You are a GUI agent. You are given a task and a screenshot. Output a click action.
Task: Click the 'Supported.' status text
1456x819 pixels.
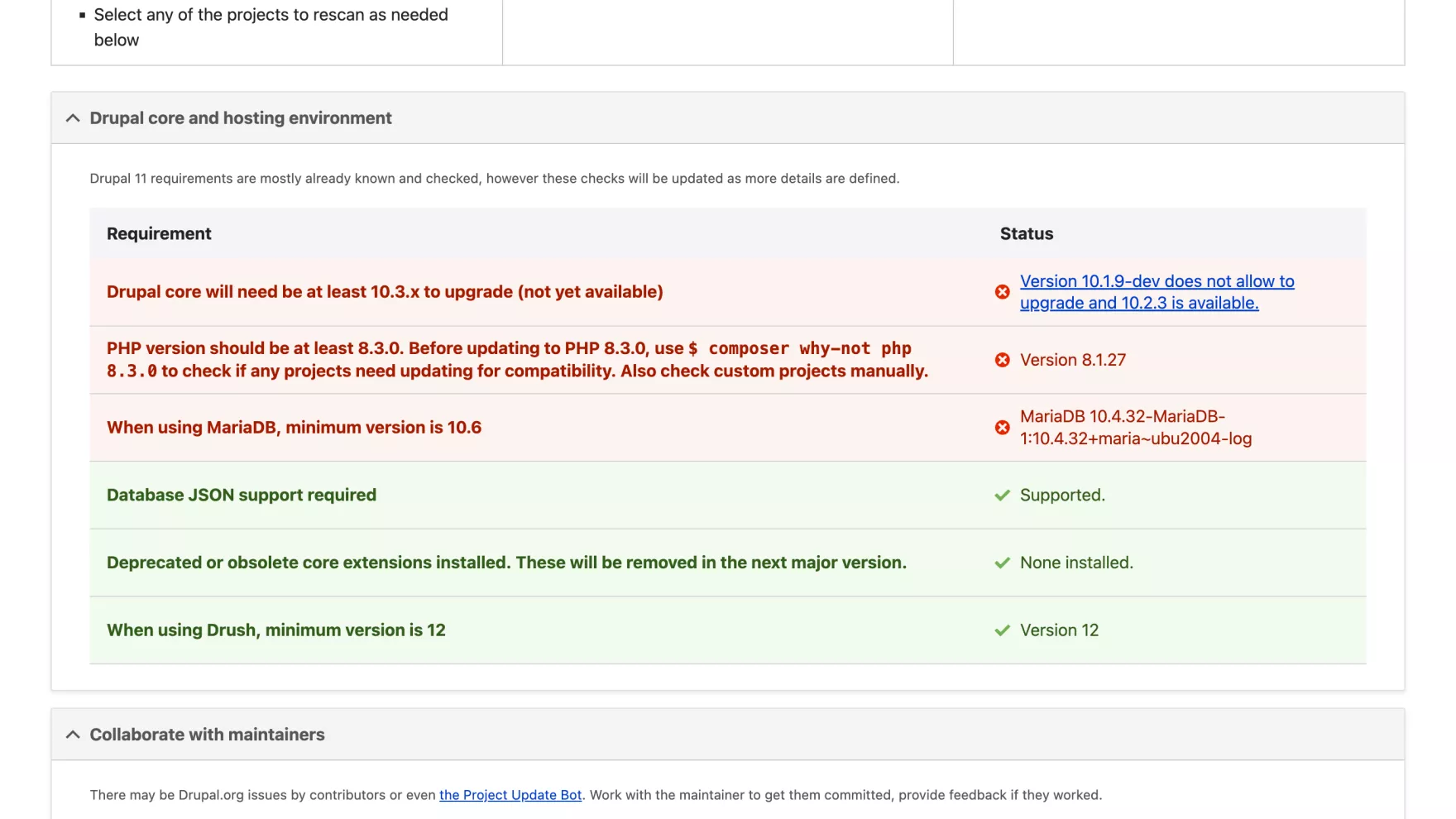pyautogui.click(x=1062, y=496)
